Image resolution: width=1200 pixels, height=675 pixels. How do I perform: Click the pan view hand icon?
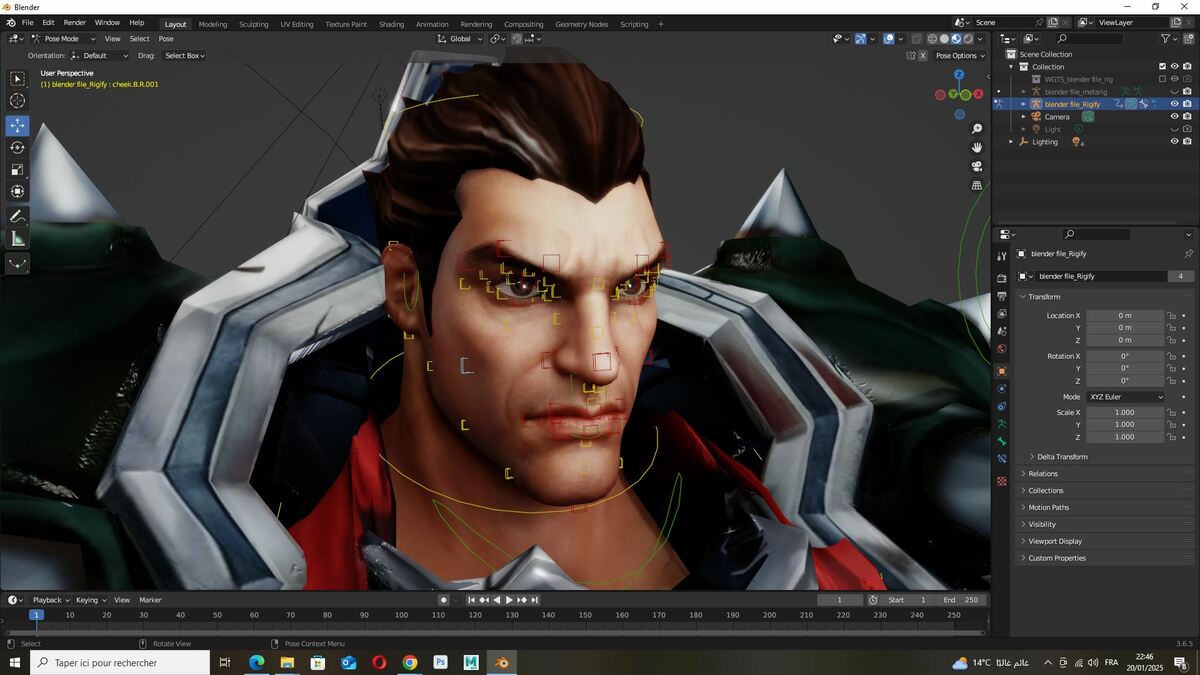977,147
